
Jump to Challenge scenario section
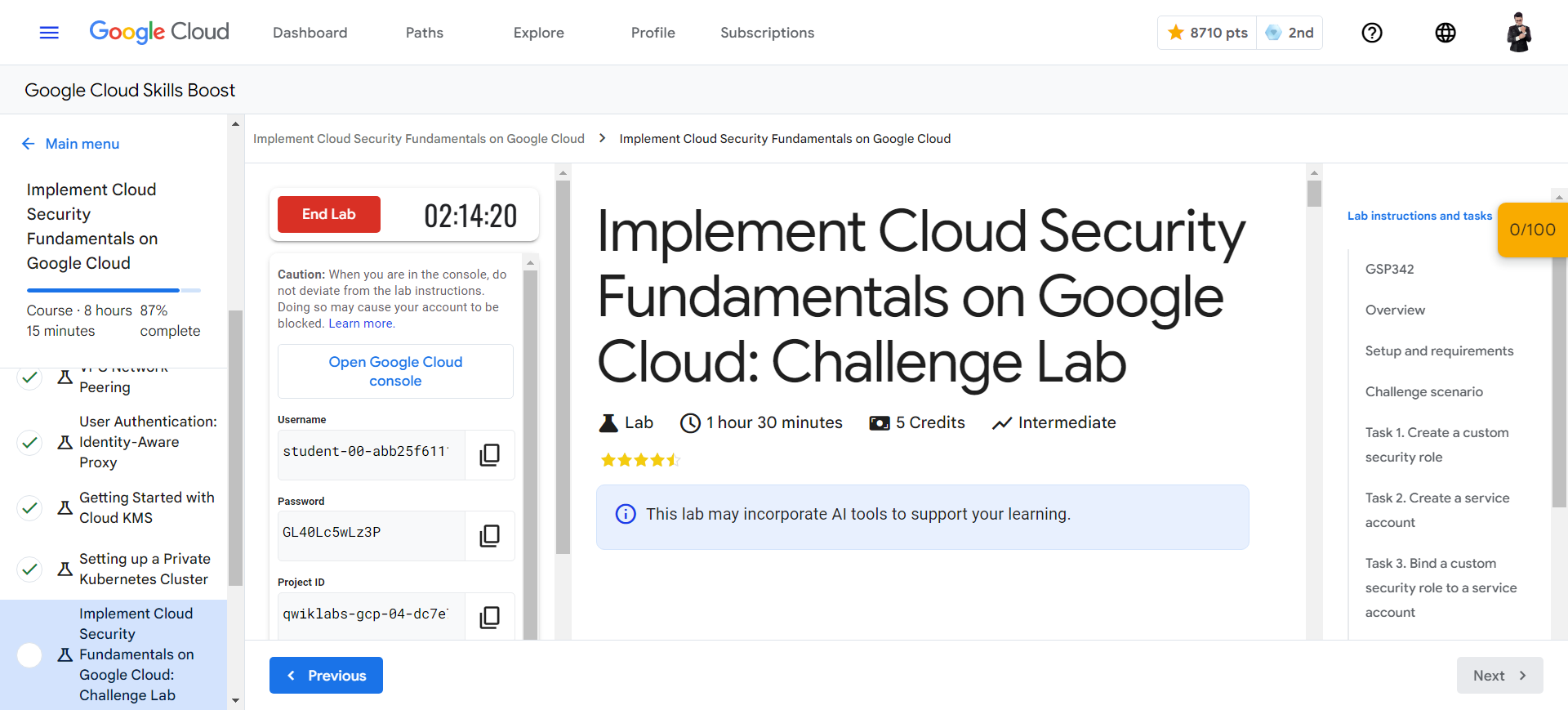click(1423, 391)
